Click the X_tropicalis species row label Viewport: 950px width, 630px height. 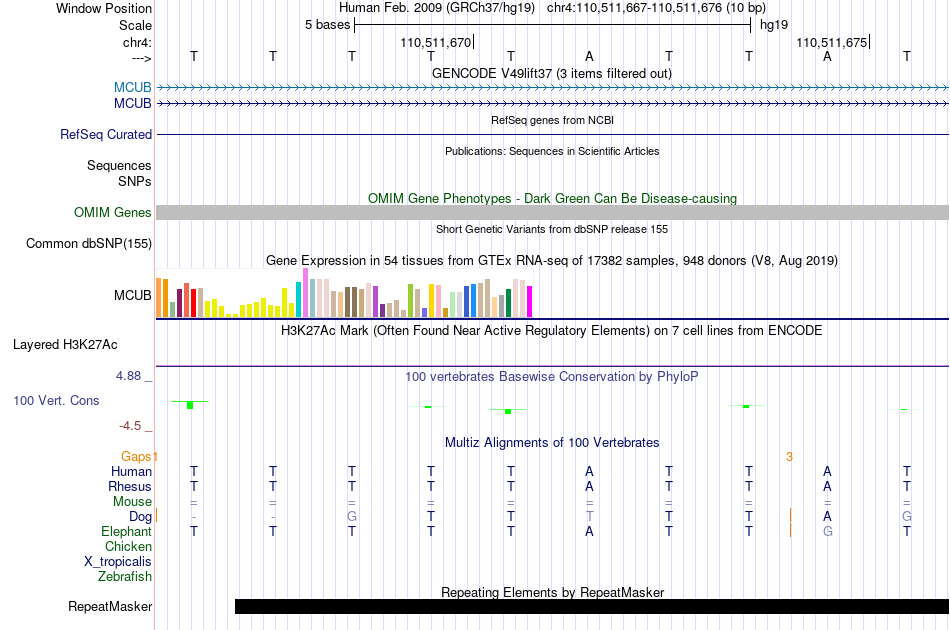[x=118, y=562]
